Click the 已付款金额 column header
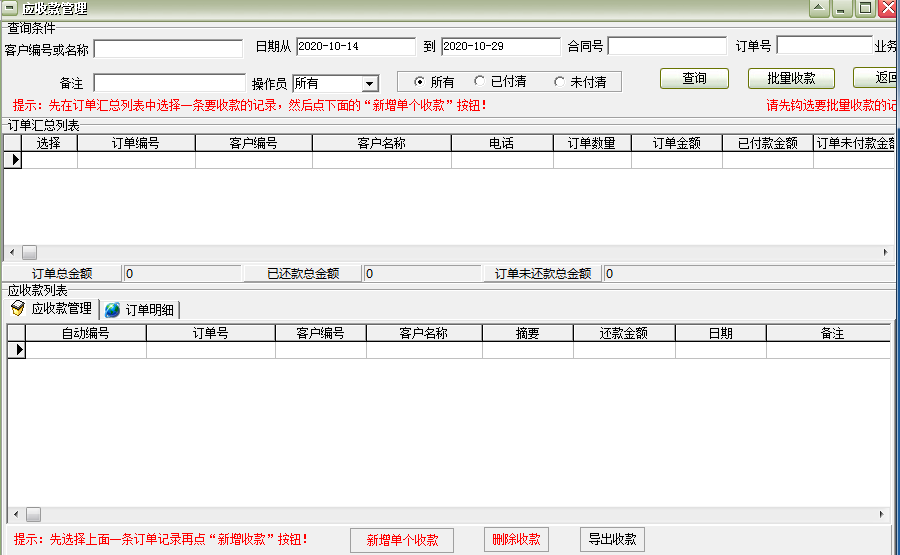Viewport: 900px width, 555px height. click(768, 143)
